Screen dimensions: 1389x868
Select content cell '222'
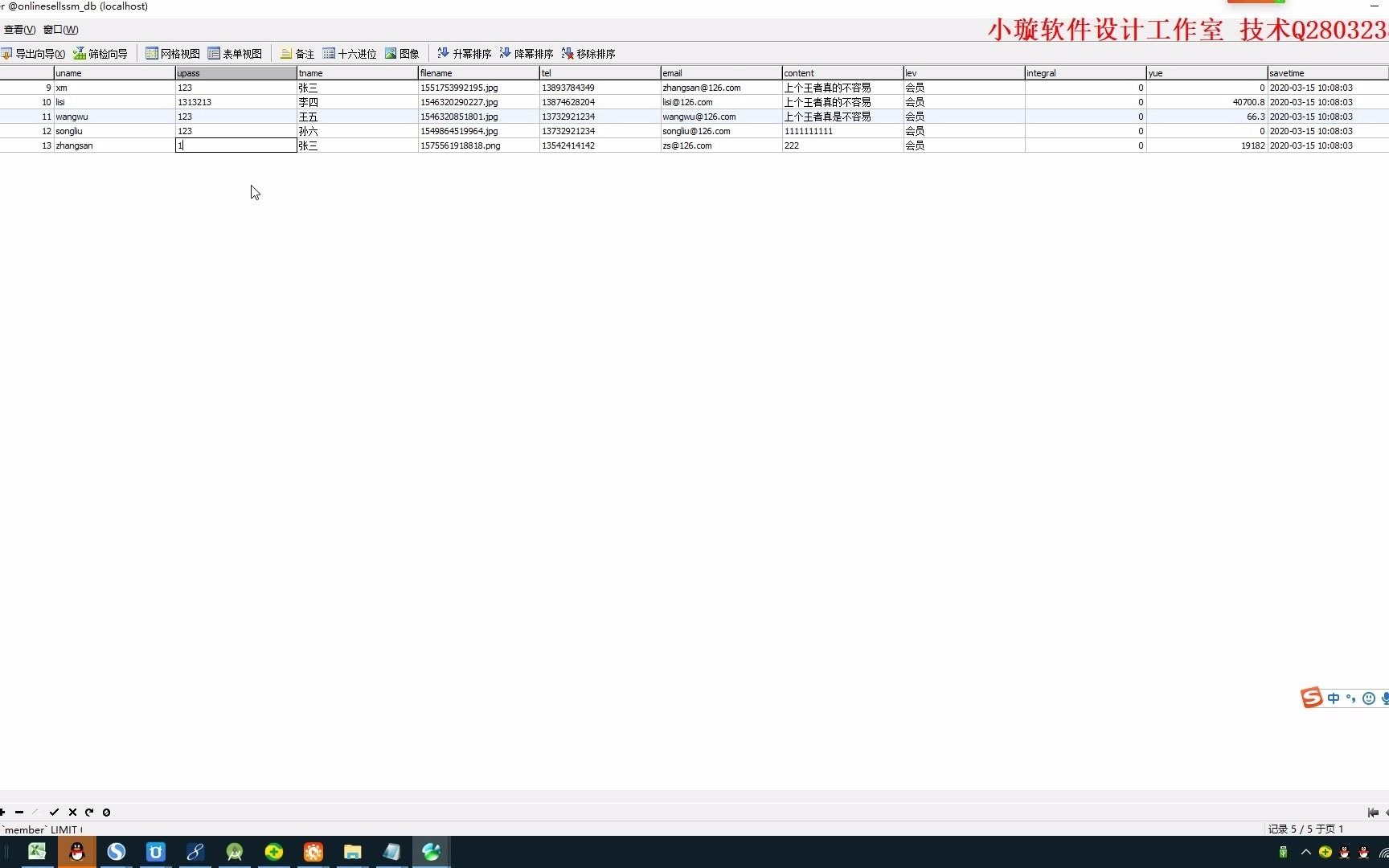842,145
